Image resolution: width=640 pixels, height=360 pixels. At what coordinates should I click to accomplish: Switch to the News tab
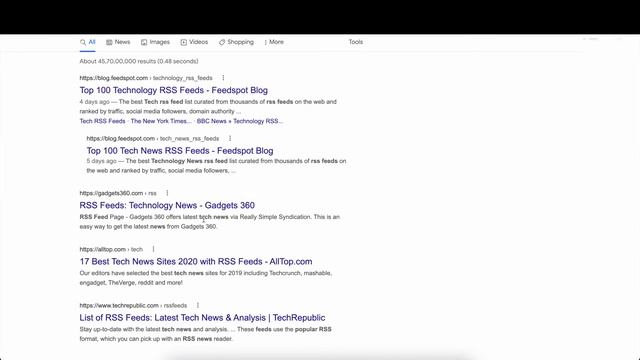pyautogui.click(x=118, y=42)
